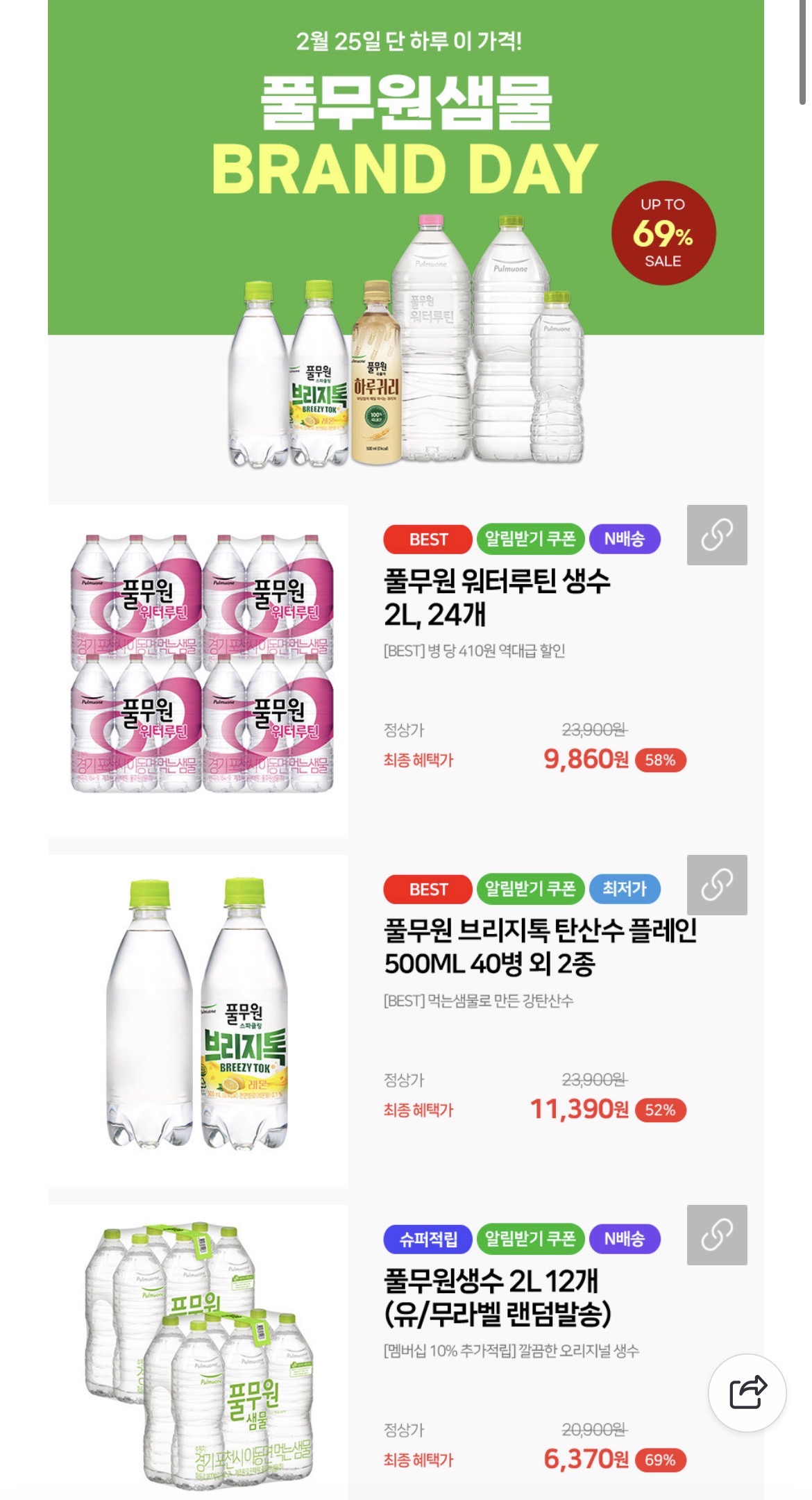Tap the N배송 badge on 워터루틴 생수

624,540
